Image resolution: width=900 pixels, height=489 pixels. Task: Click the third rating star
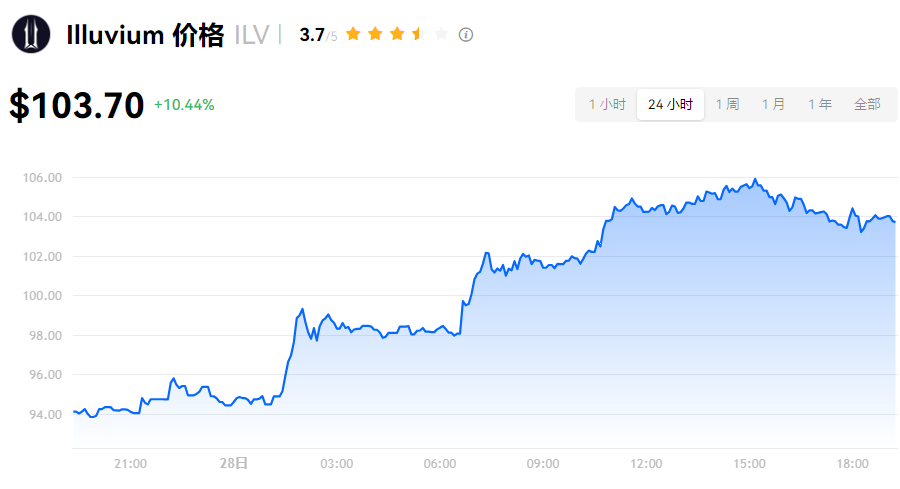[x=397, y=34]
